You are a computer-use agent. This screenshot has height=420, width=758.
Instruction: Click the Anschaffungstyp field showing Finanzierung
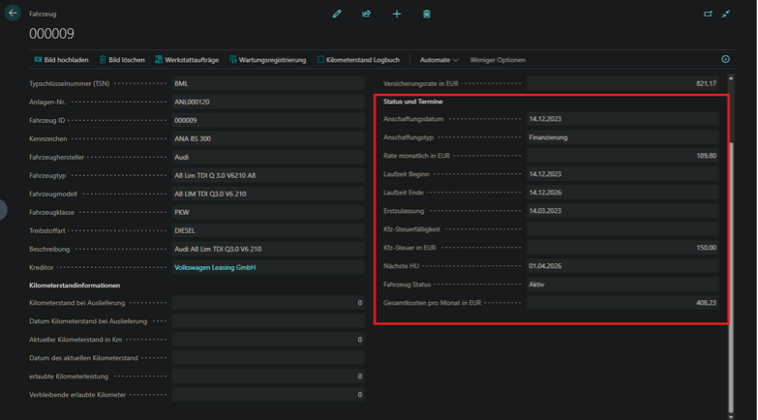[x=621, y=137]
